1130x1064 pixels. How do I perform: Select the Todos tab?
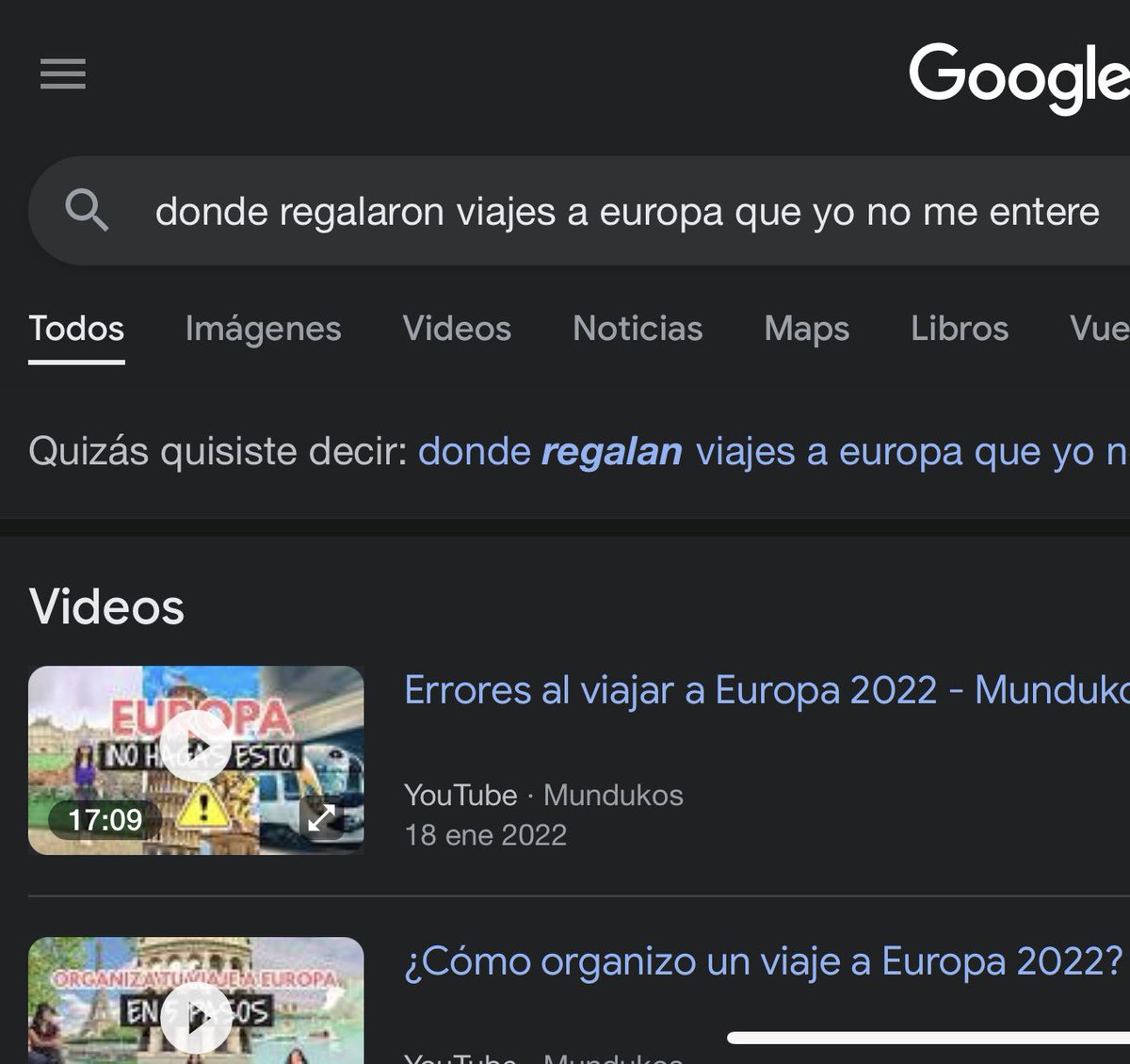(76, 329)
